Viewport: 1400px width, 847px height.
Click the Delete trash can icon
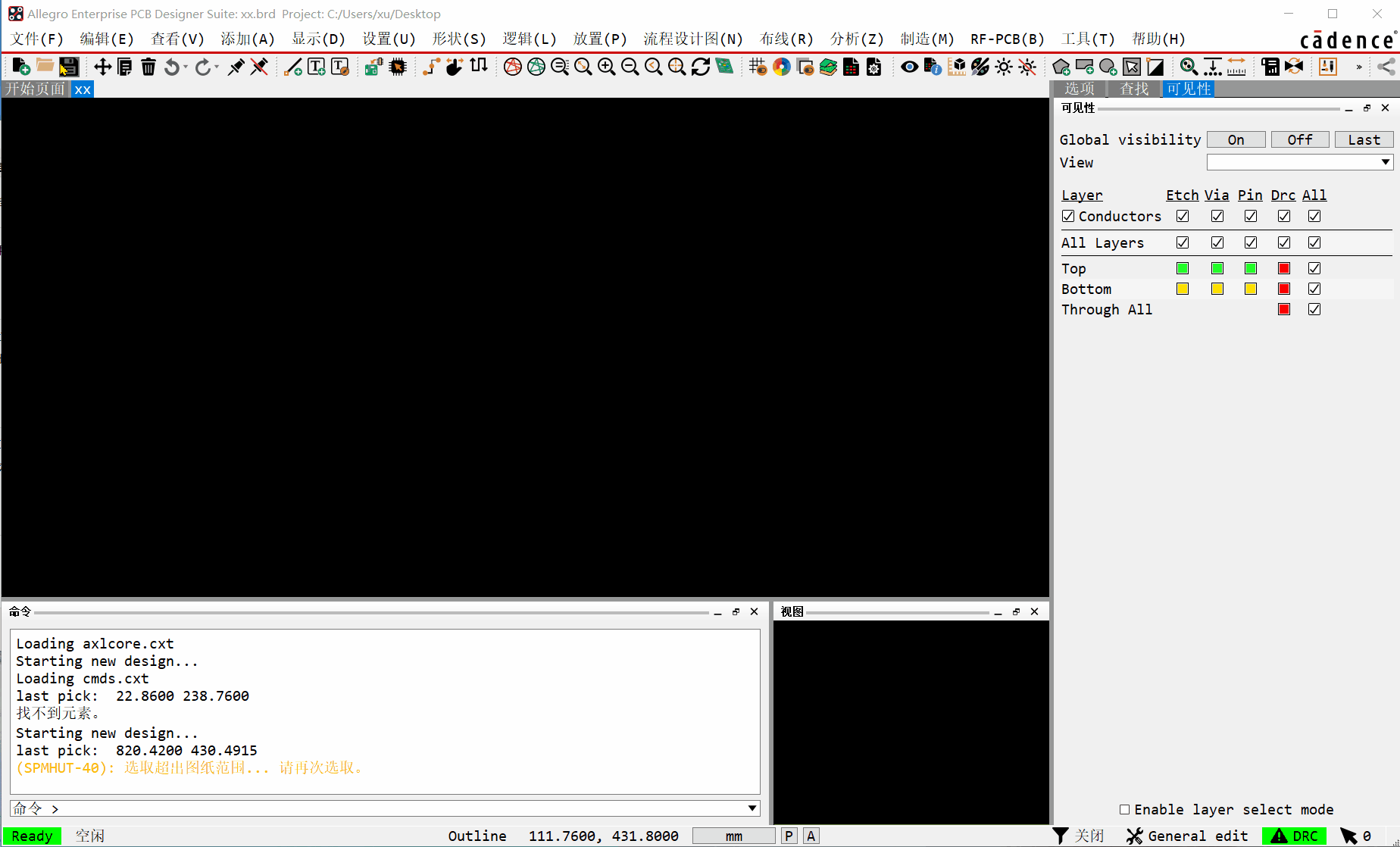pos(148,67)
